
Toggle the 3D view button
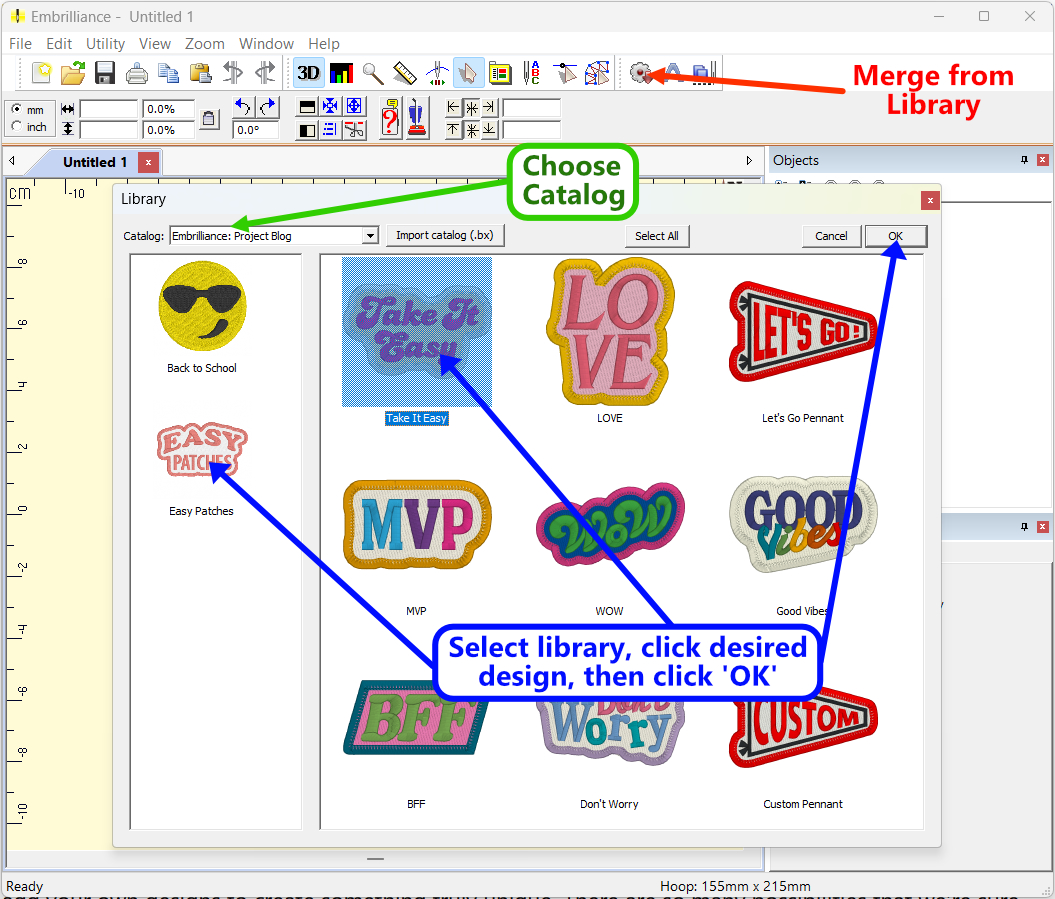[x=308, y=73]
